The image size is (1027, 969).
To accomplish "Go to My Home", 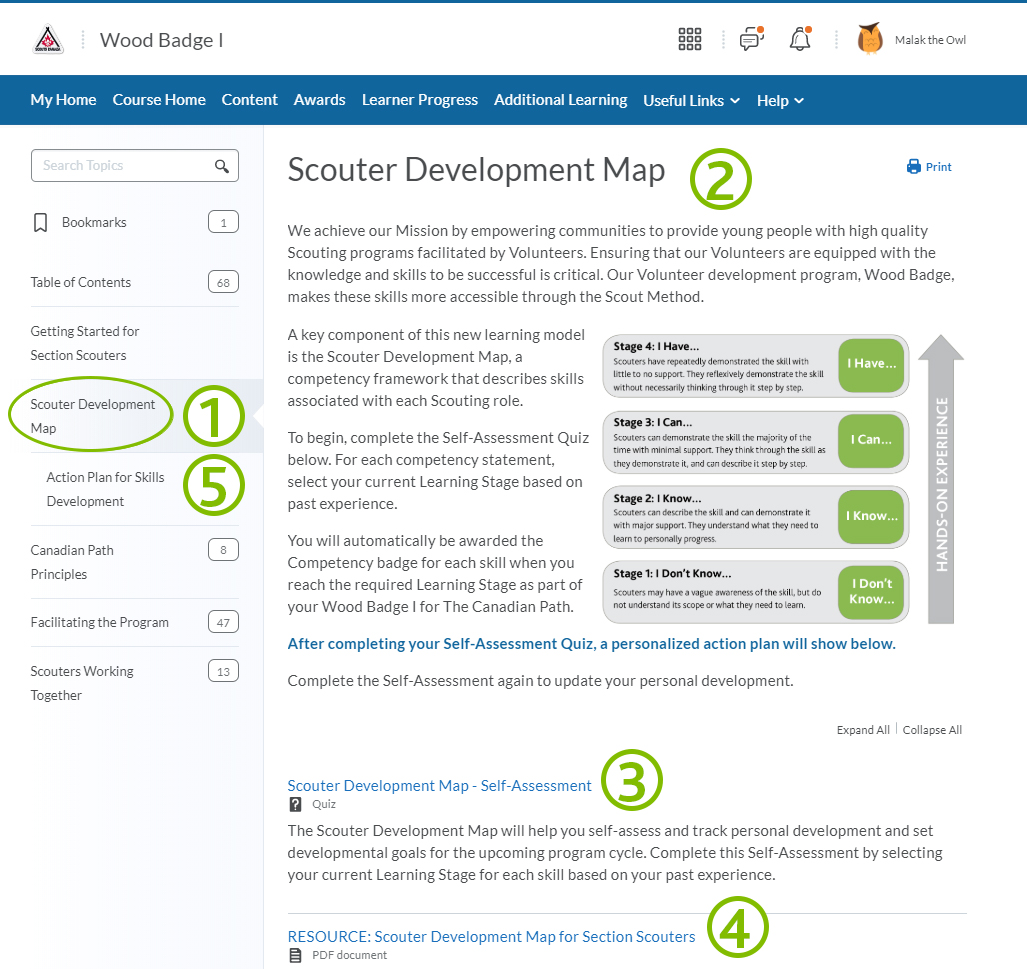I will pyautogui.click(x=63, y=100).
